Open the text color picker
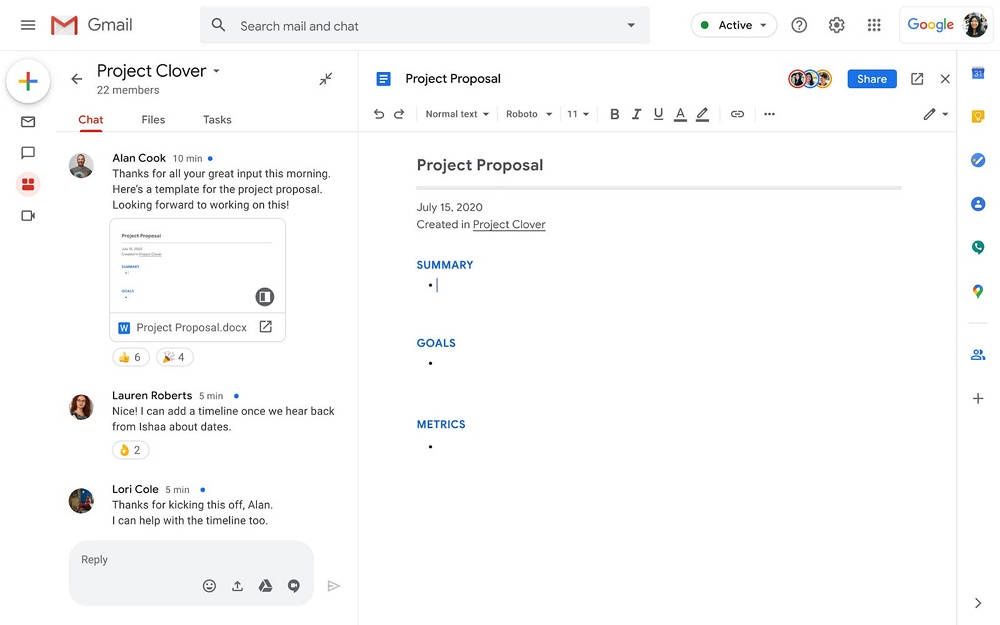This screenshot has height=625, width=1000. coord(680,114)
